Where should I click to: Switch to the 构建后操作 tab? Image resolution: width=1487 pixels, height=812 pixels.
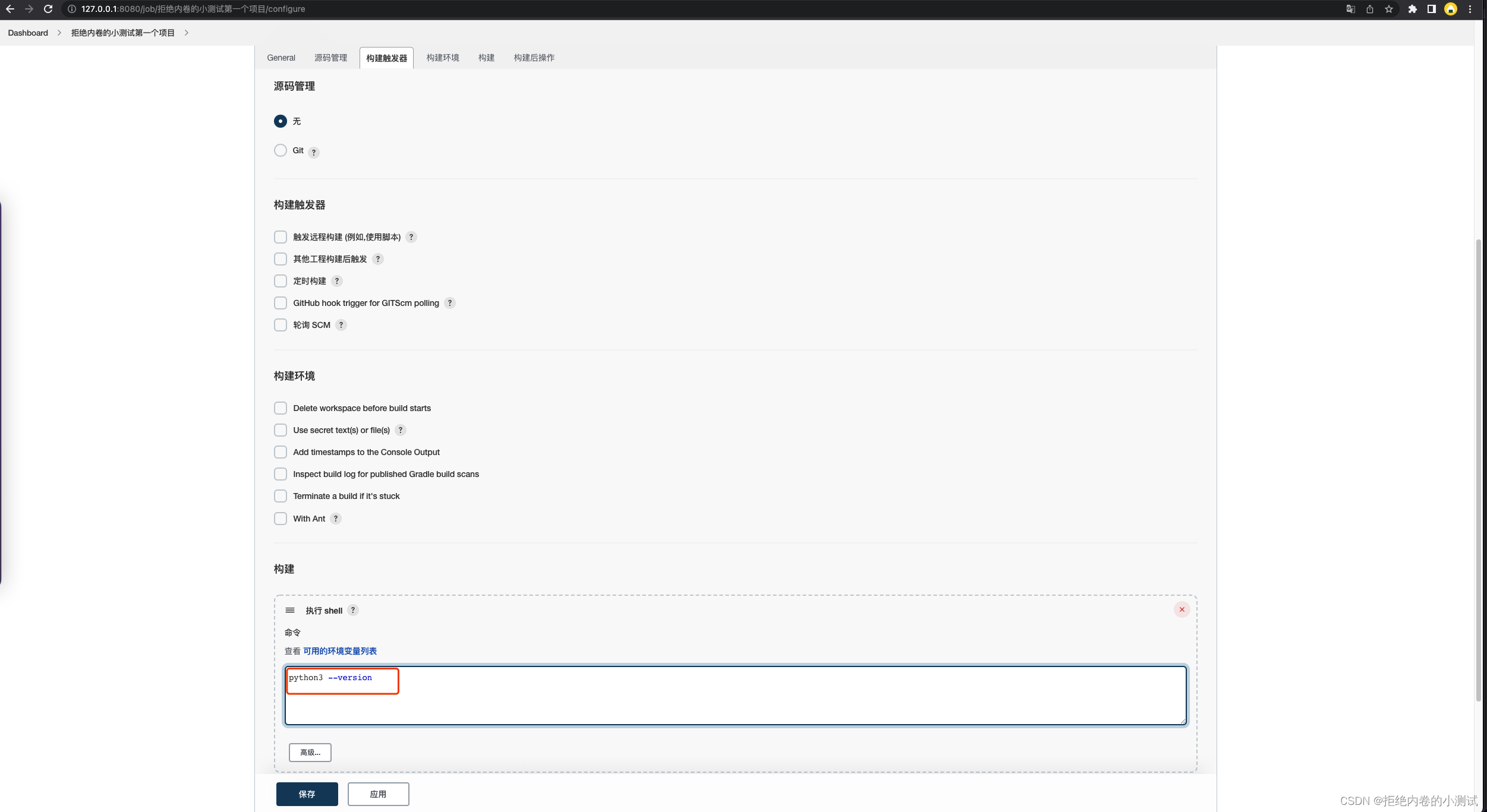click(534, 58)
